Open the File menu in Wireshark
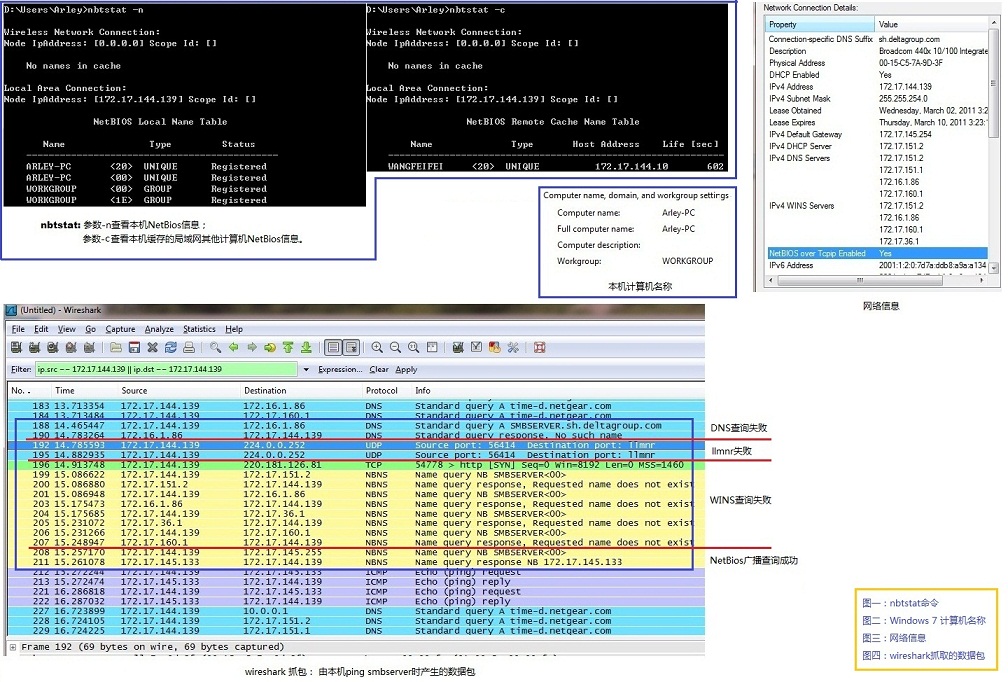 (18, 329)
